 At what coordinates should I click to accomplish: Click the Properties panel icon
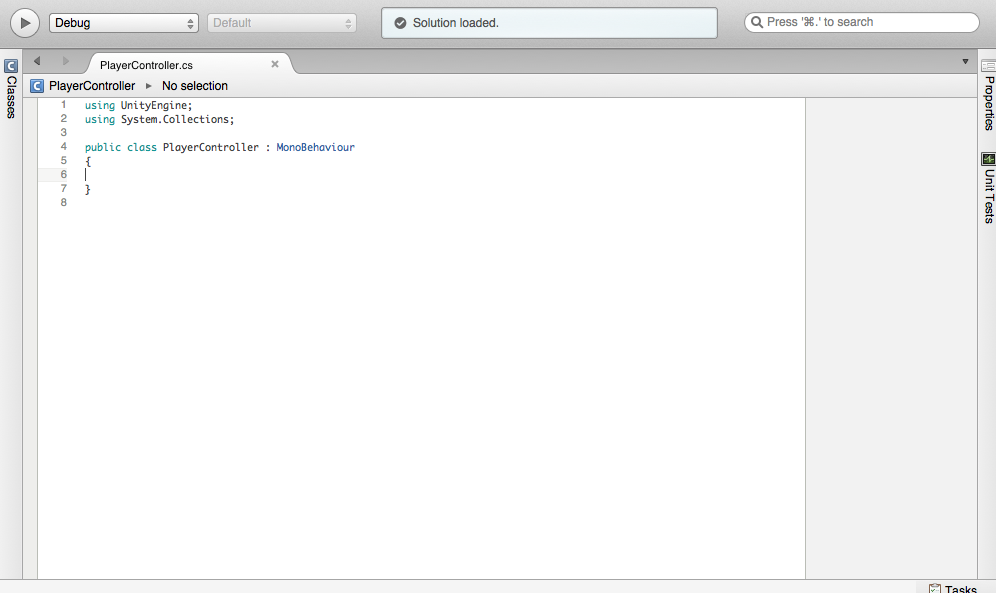[x=988, y=65]
